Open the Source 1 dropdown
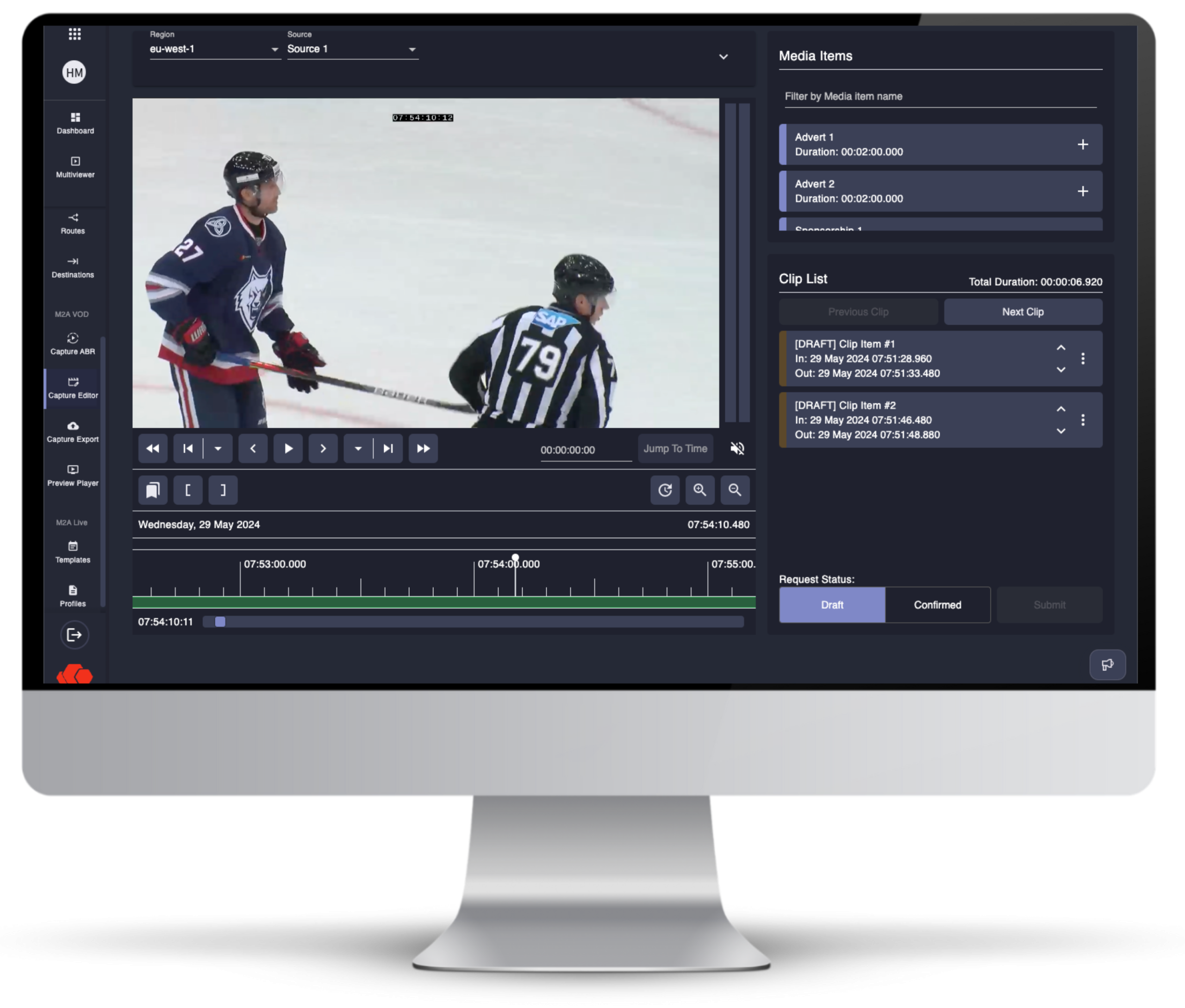The height and width of the screenshot is (1008, 1185). point(352,49)
